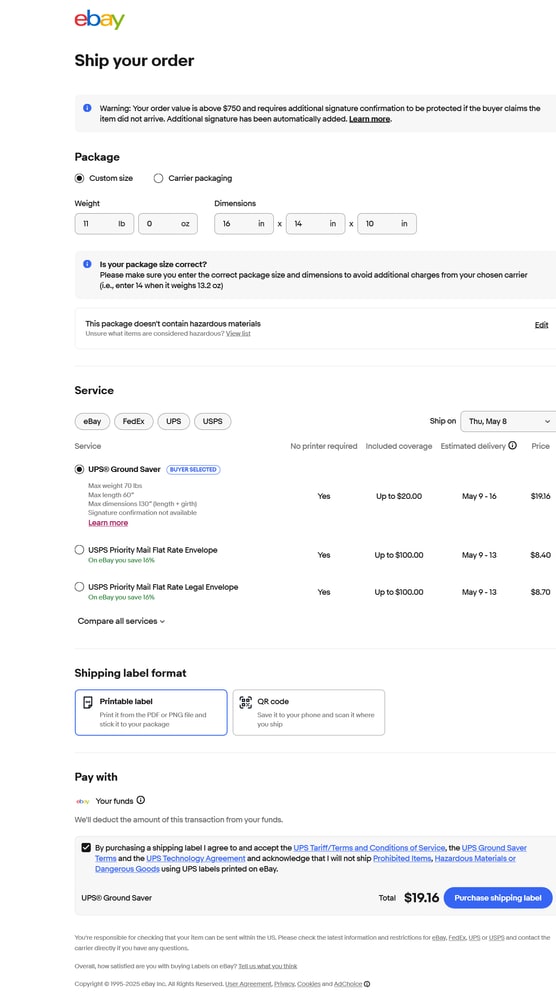Open the Cookies footer link
This screenshot has height=999, width=556.
pyautogui.click(x=309, y=984)
